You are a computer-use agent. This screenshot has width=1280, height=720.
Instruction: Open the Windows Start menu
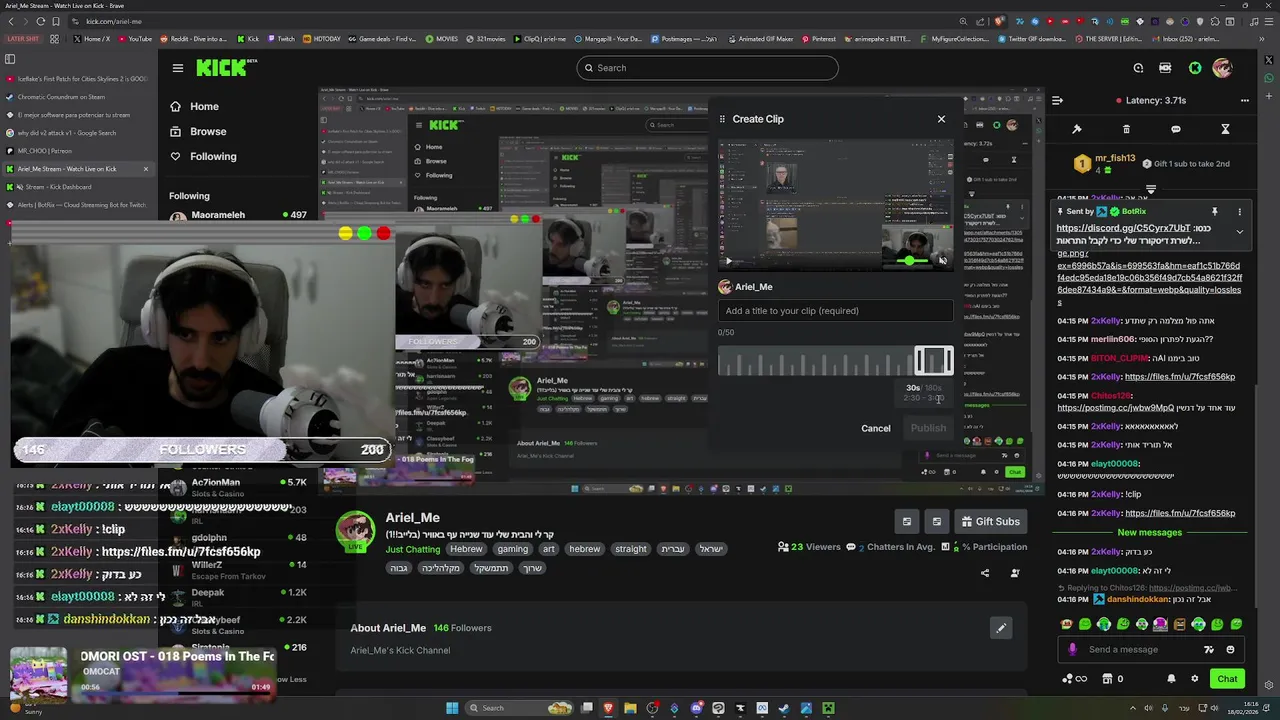[x=452, y=708]
